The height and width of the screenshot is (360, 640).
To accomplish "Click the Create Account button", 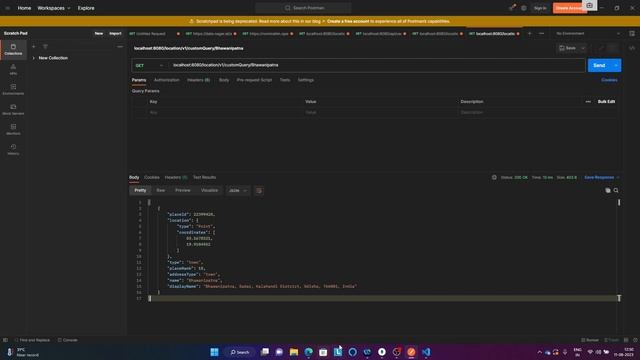I will (570, 8).
